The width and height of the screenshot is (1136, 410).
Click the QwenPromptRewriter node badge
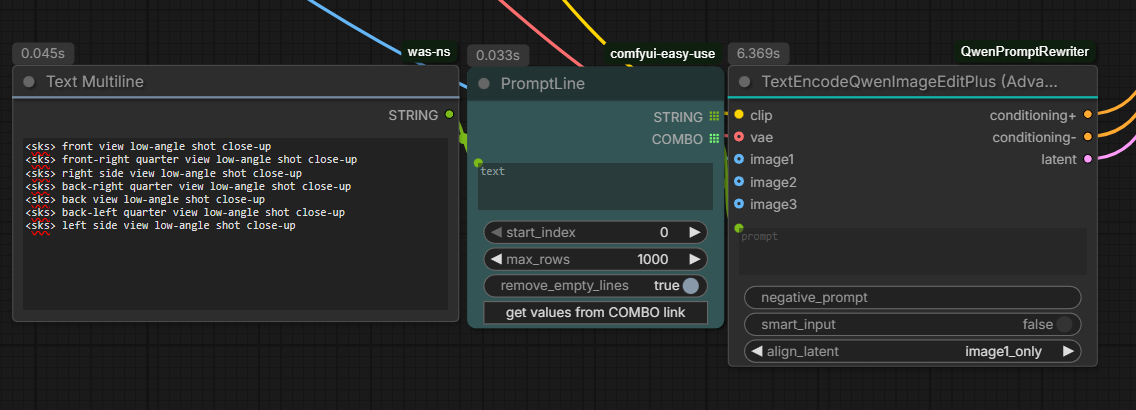point(1024,51)
